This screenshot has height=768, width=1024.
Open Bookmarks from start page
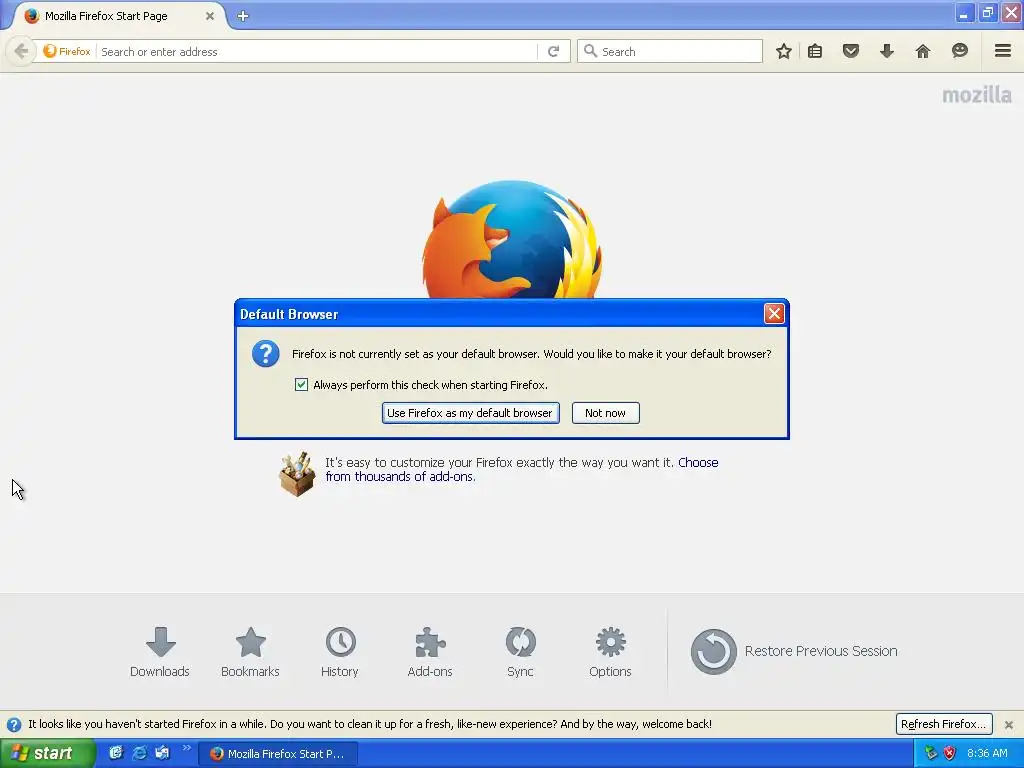[x=250, y=652]
